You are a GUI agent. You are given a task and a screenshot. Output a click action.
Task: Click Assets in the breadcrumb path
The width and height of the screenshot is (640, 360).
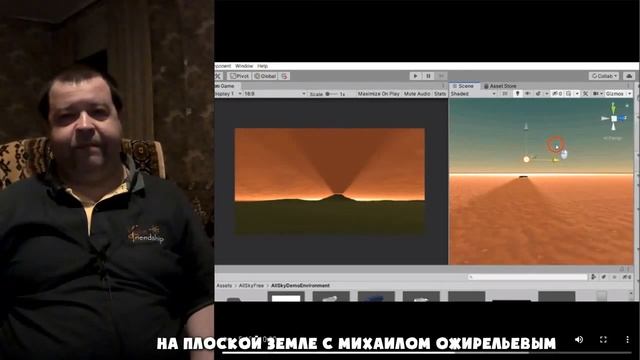tap(224, 286)
